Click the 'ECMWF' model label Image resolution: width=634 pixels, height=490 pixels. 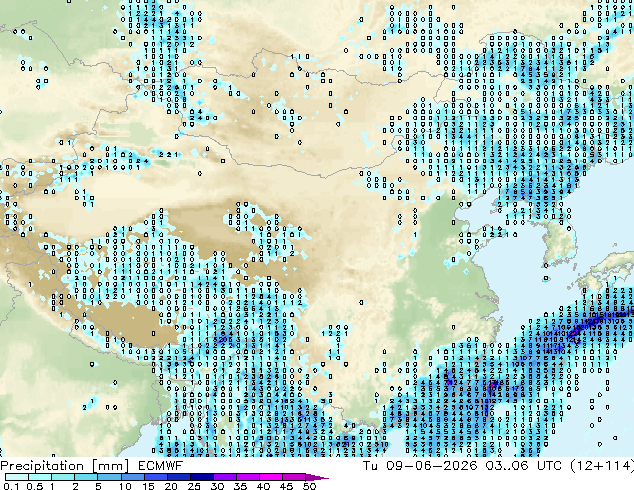click(x=161, y=466)
